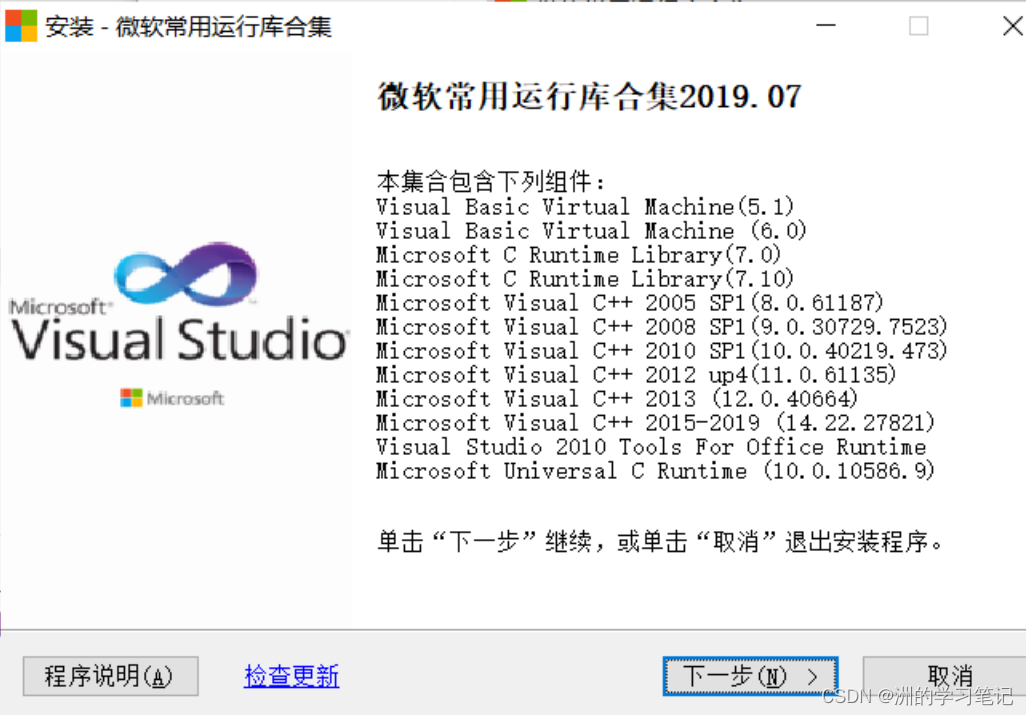
Task: Click Visual Basic Virtual Machine (6.0) line
Action: click(591, 231)
